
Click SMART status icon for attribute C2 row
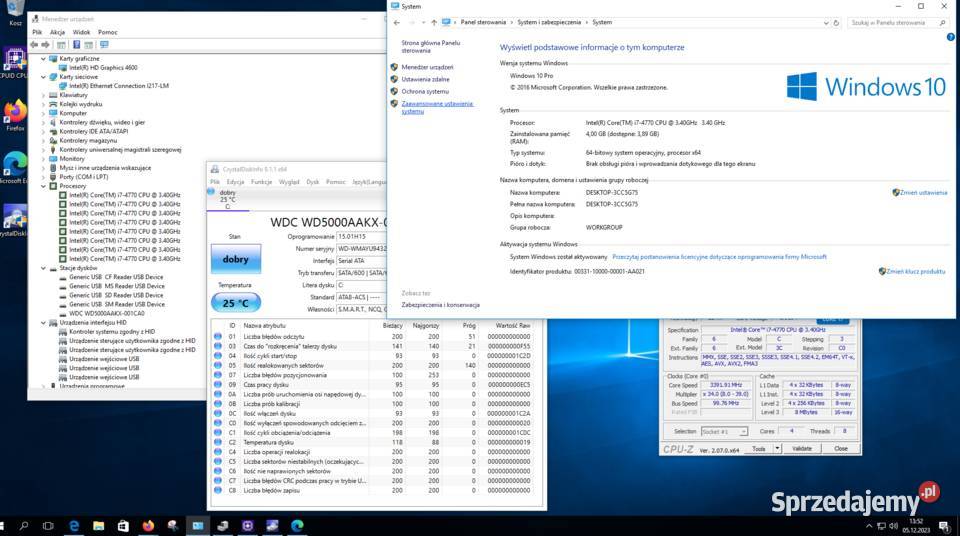pos(217,442)
